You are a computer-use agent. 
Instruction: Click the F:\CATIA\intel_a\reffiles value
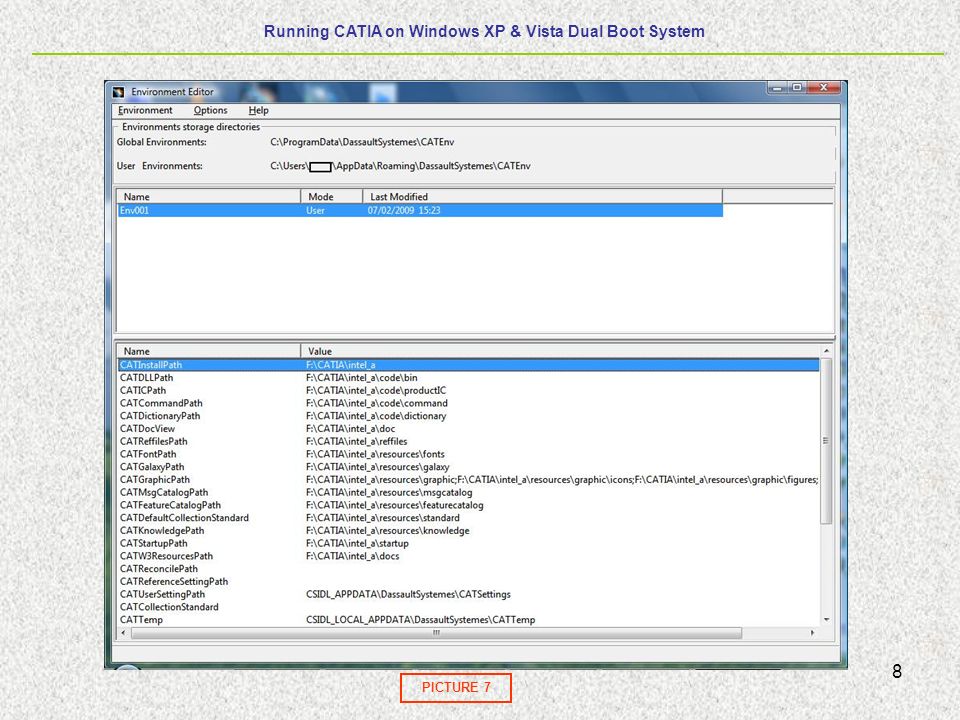(x=356, y=441)
